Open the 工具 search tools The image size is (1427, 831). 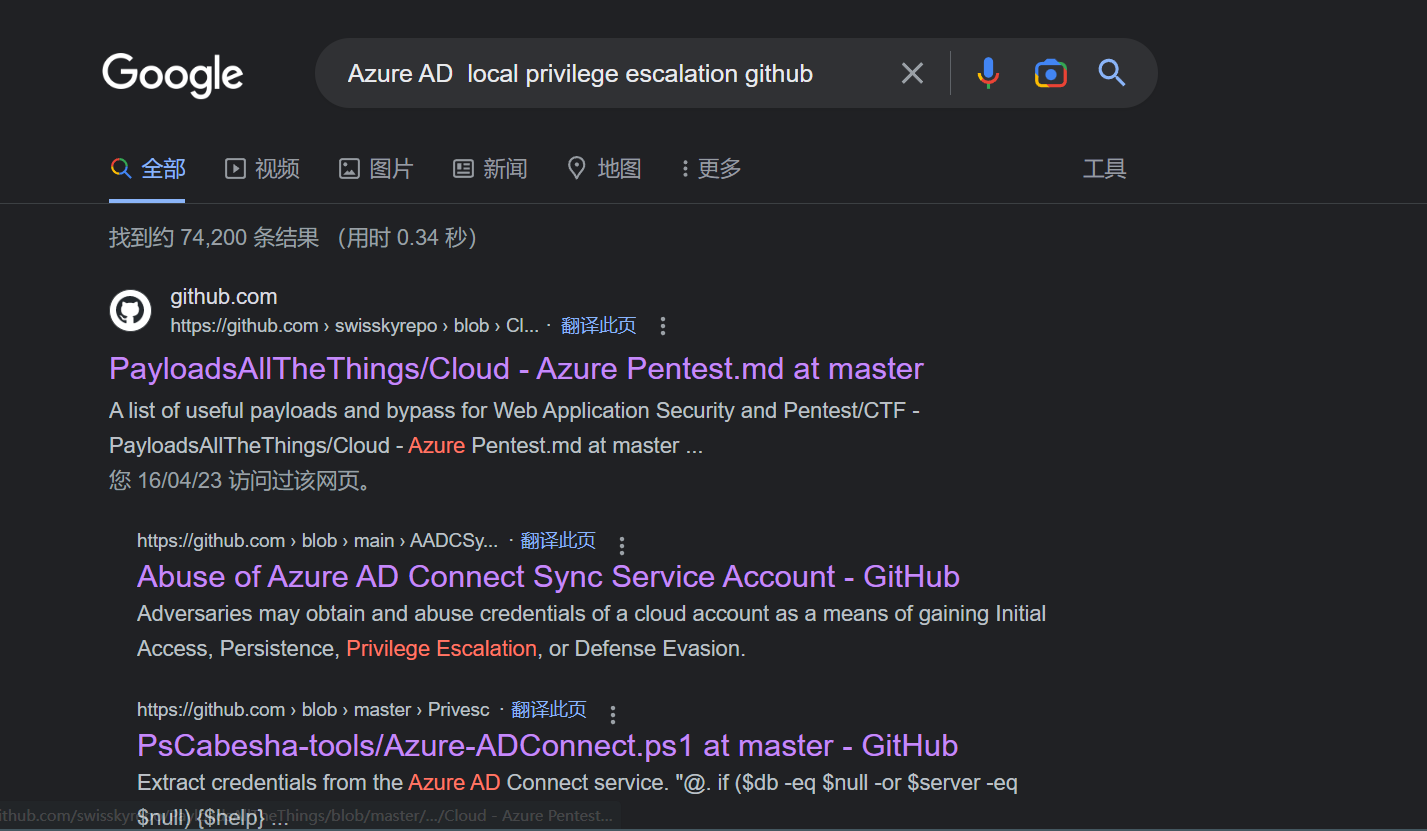pos(1104,169)
